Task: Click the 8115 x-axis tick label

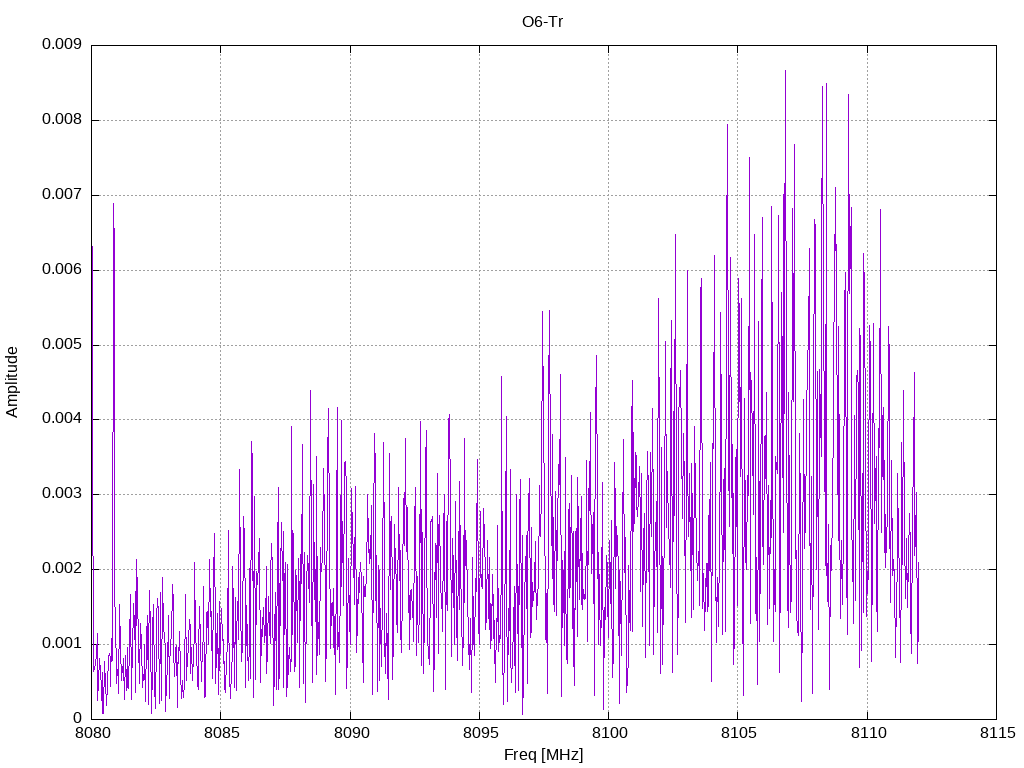Action: pyautogui.click(x=998, y=733)
